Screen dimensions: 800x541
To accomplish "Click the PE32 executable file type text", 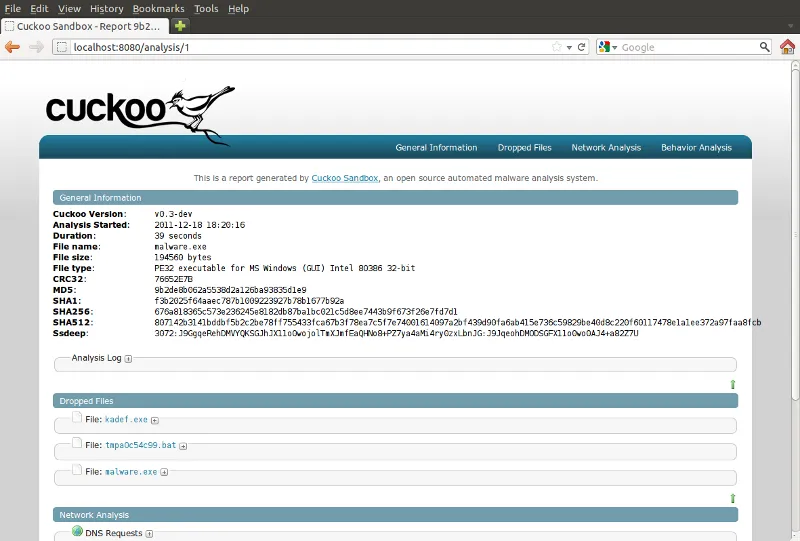I will tap(285, 268).
